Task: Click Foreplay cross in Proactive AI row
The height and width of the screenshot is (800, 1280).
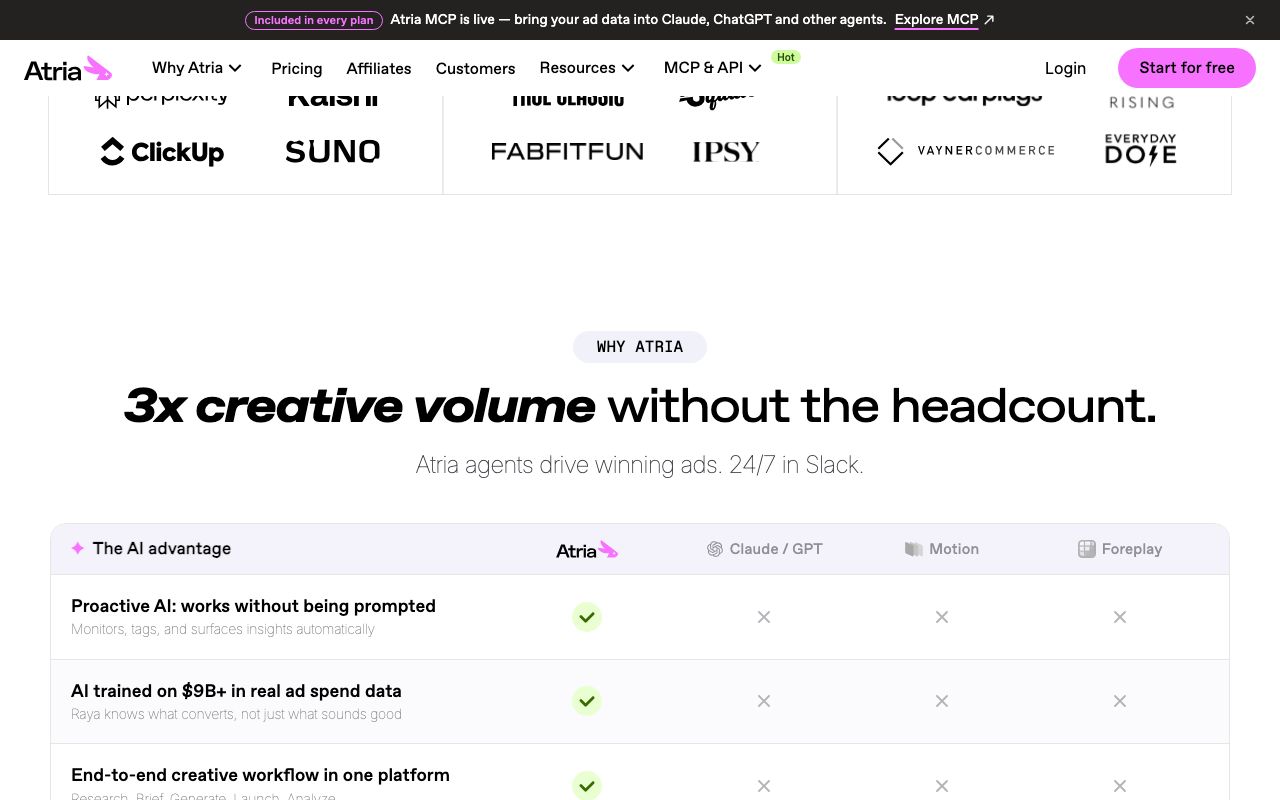Action: pyautogui.click(x=1120, y=617)
